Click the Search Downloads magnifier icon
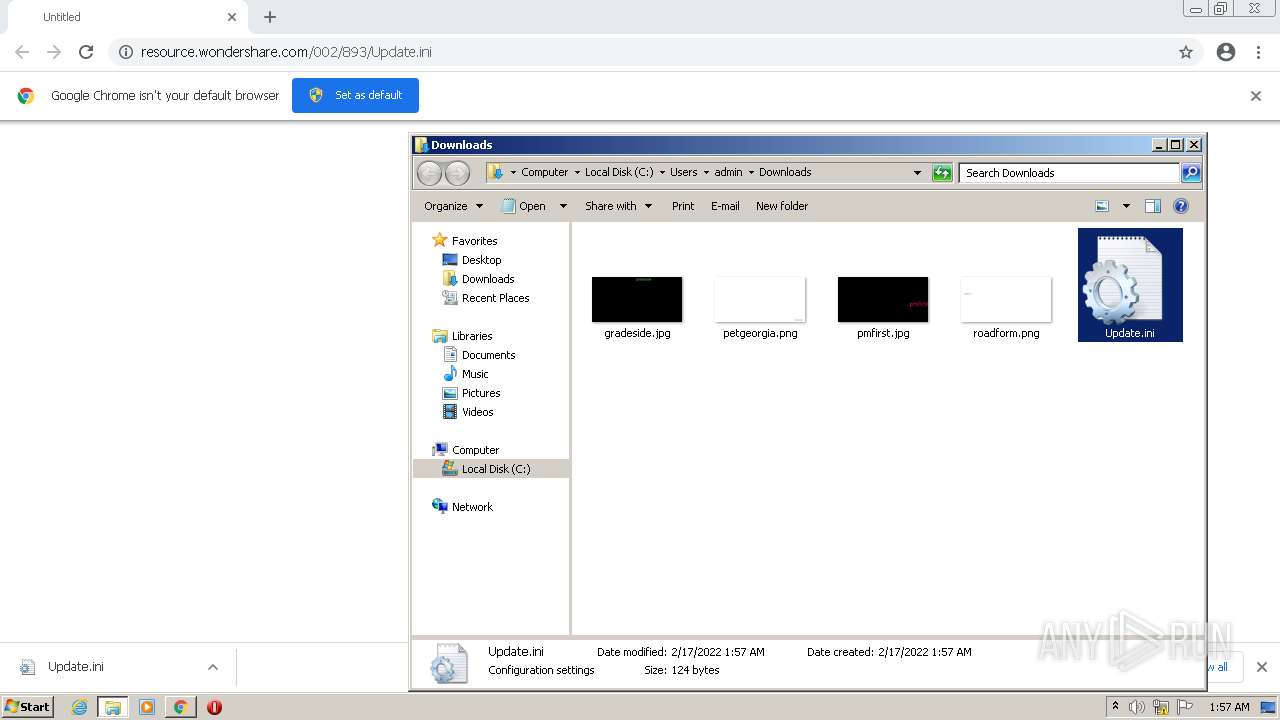The width and height of the screenshot is (1280, 720). click(x=1191, y=173)
